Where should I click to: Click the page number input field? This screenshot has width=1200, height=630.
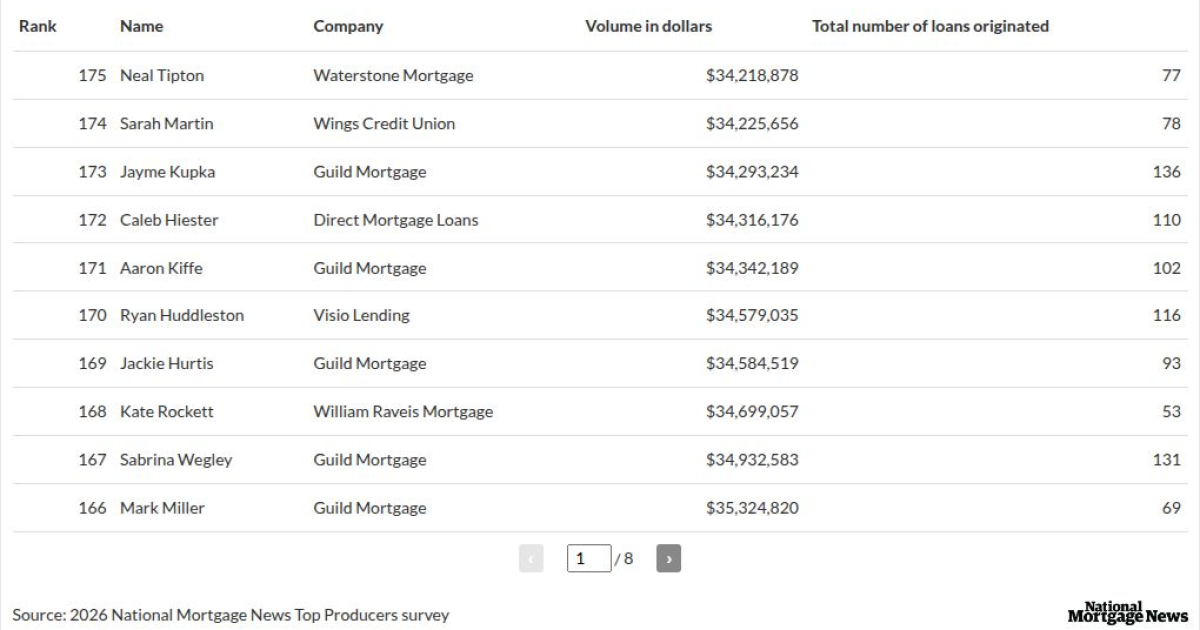(589, 558)
